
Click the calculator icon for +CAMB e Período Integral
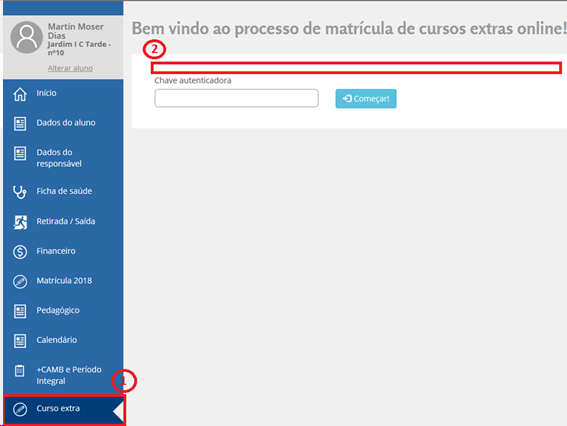click(20, 371)
